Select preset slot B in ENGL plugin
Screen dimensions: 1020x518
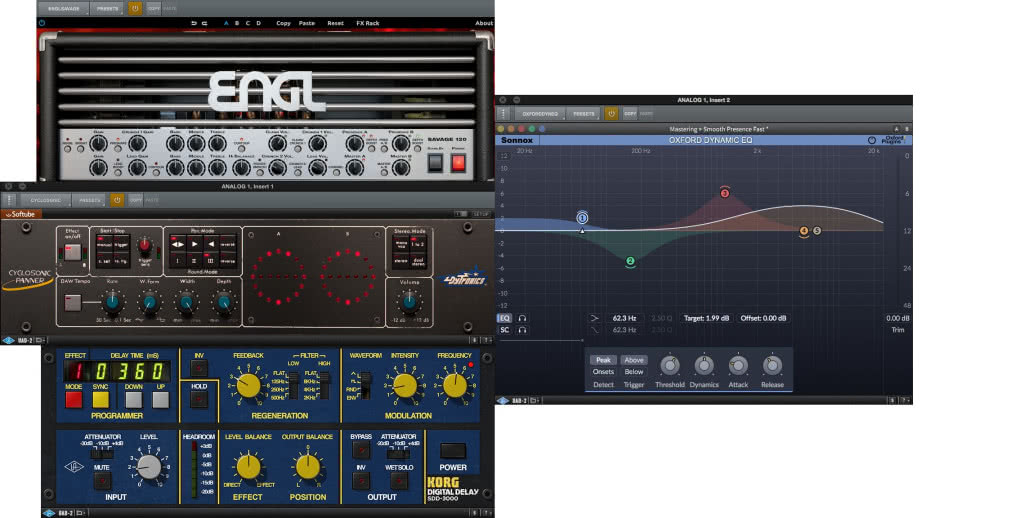coord(237,23)
